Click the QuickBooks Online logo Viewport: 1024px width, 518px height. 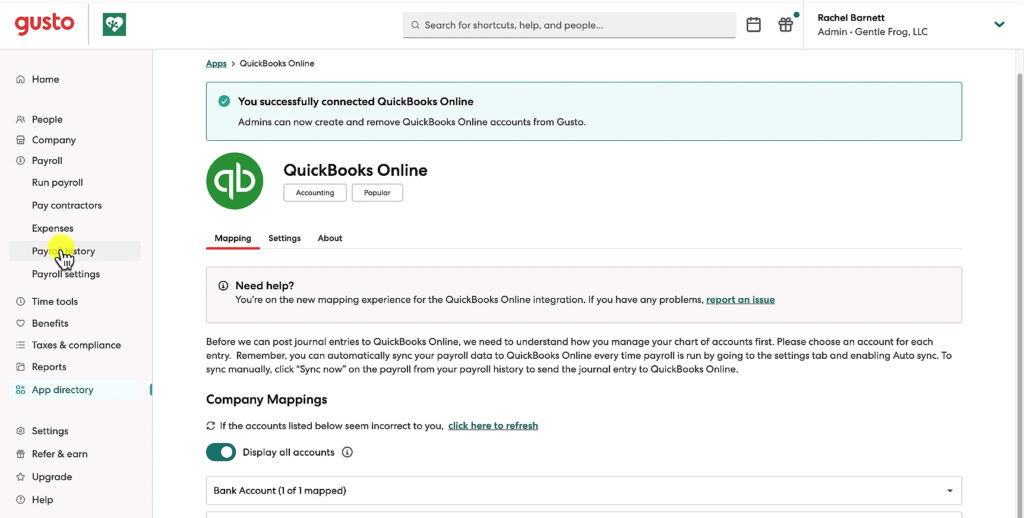pyautogui.click(x=234, y=181)
